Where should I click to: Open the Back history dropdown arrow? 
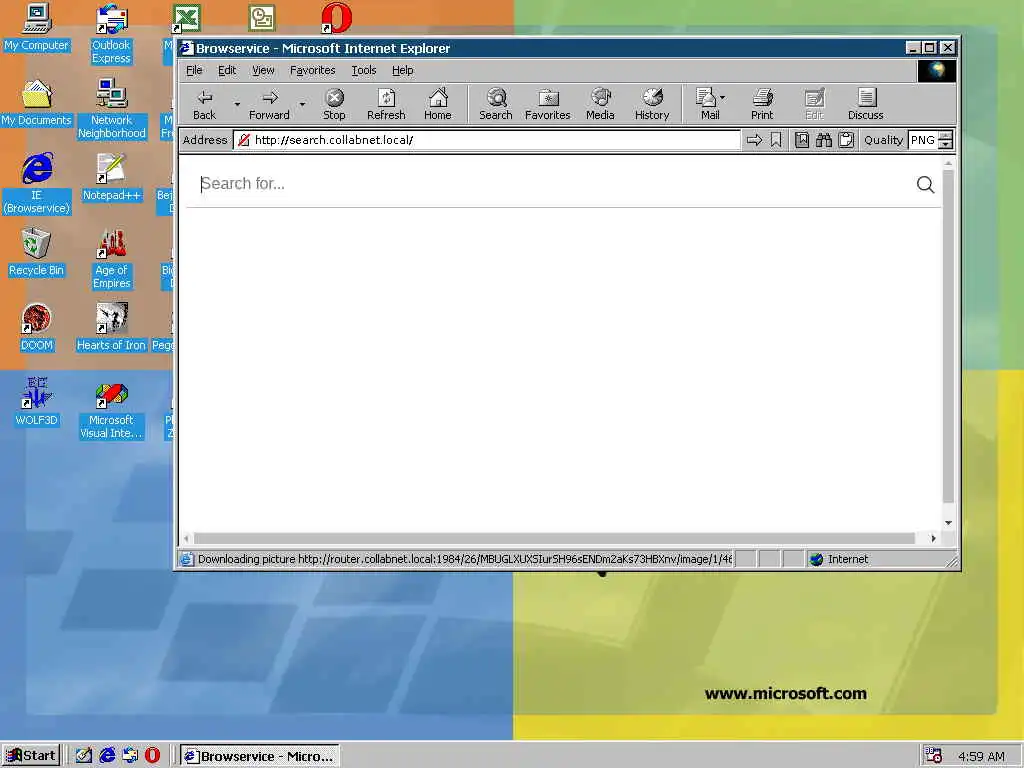(x=237, y=104)
